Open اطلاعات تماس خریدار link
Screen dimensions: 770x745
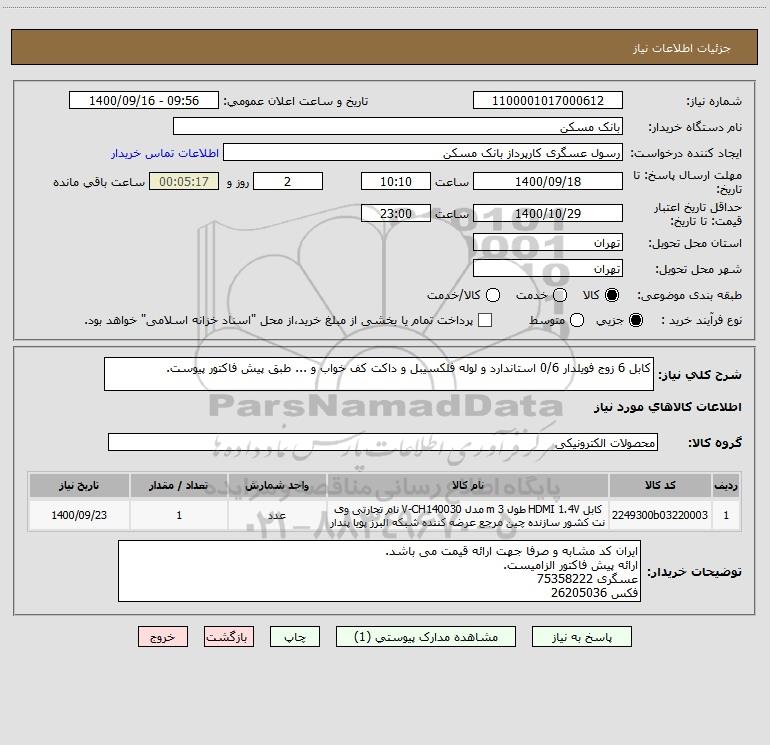tap(165, 153)
